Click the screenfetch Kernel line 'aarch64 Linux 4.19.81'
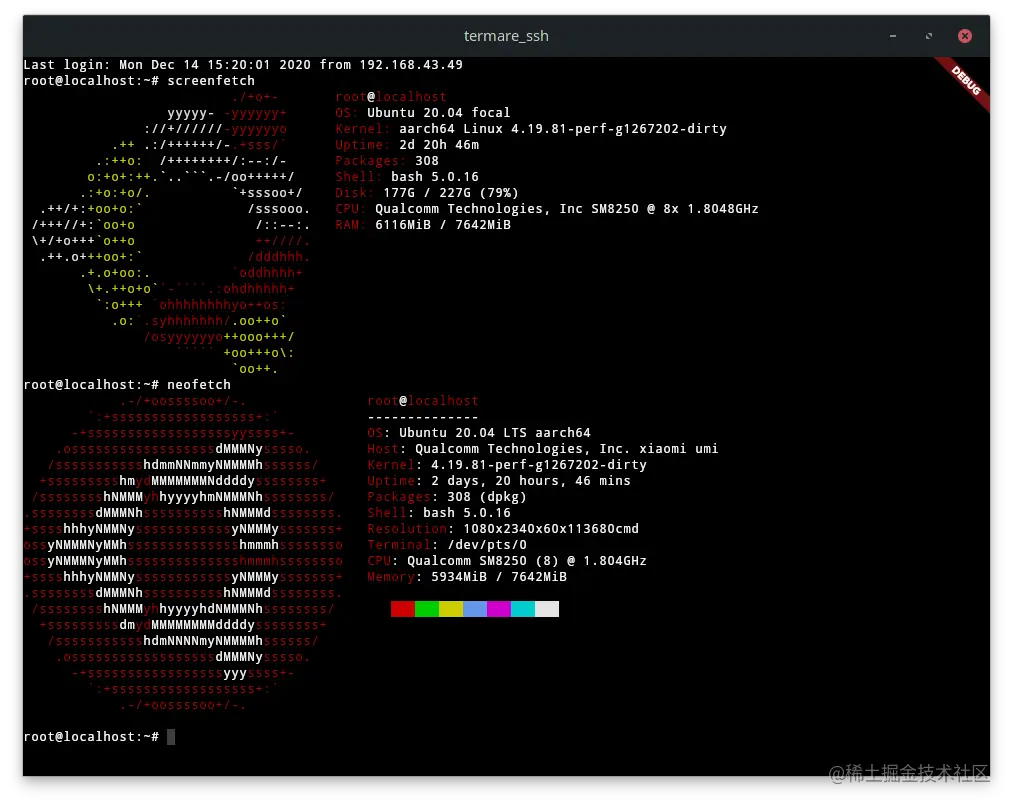Image resolution: width=1013 pixels, height=807 pixels. pos(531,129)
